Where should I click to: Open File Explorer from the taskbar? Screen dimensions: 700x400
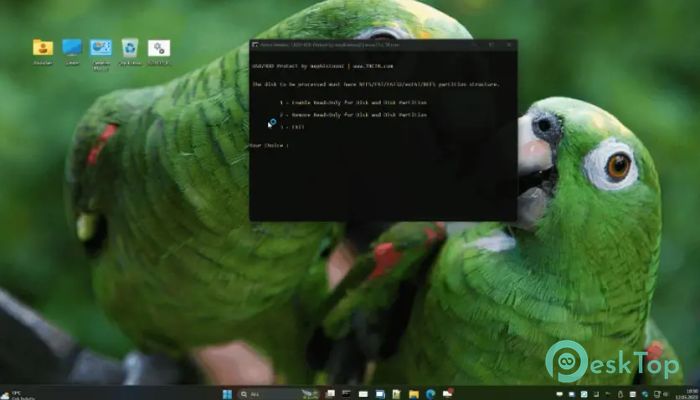click(414, 394)
